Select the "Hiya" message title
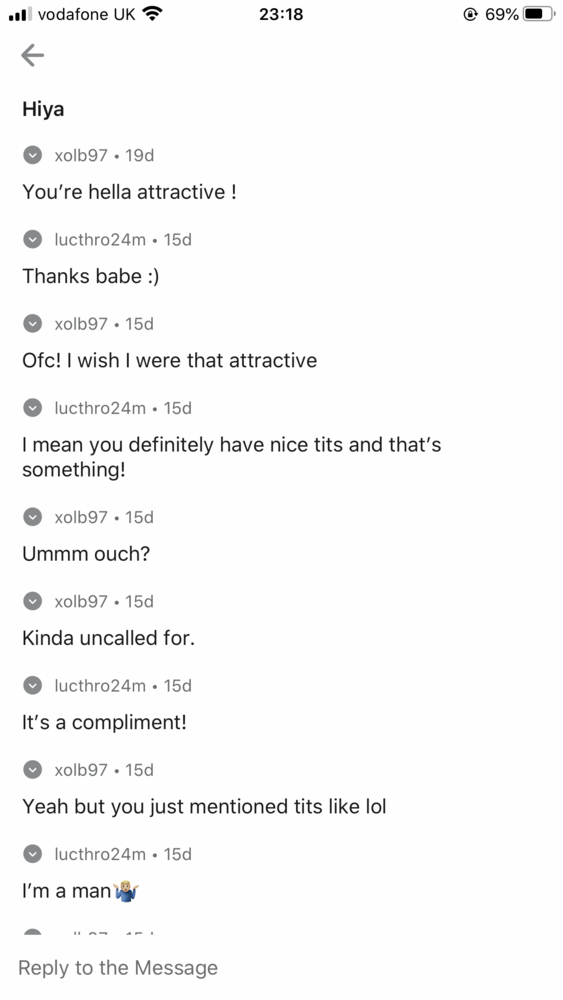Viewport: 563px width, 1000px height. pyautogui.click(x=43, y=110)
